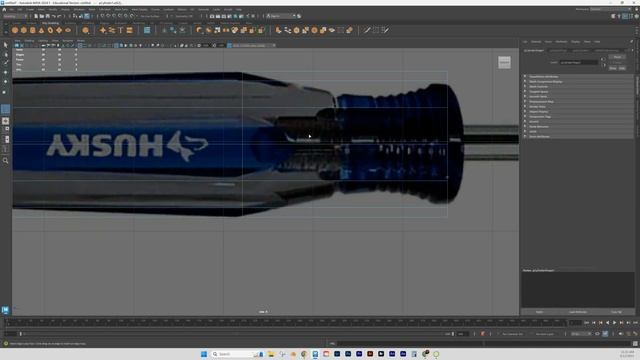640x360 pixels.
Task: Click the Copy Tab button
Action: (616, 312)
